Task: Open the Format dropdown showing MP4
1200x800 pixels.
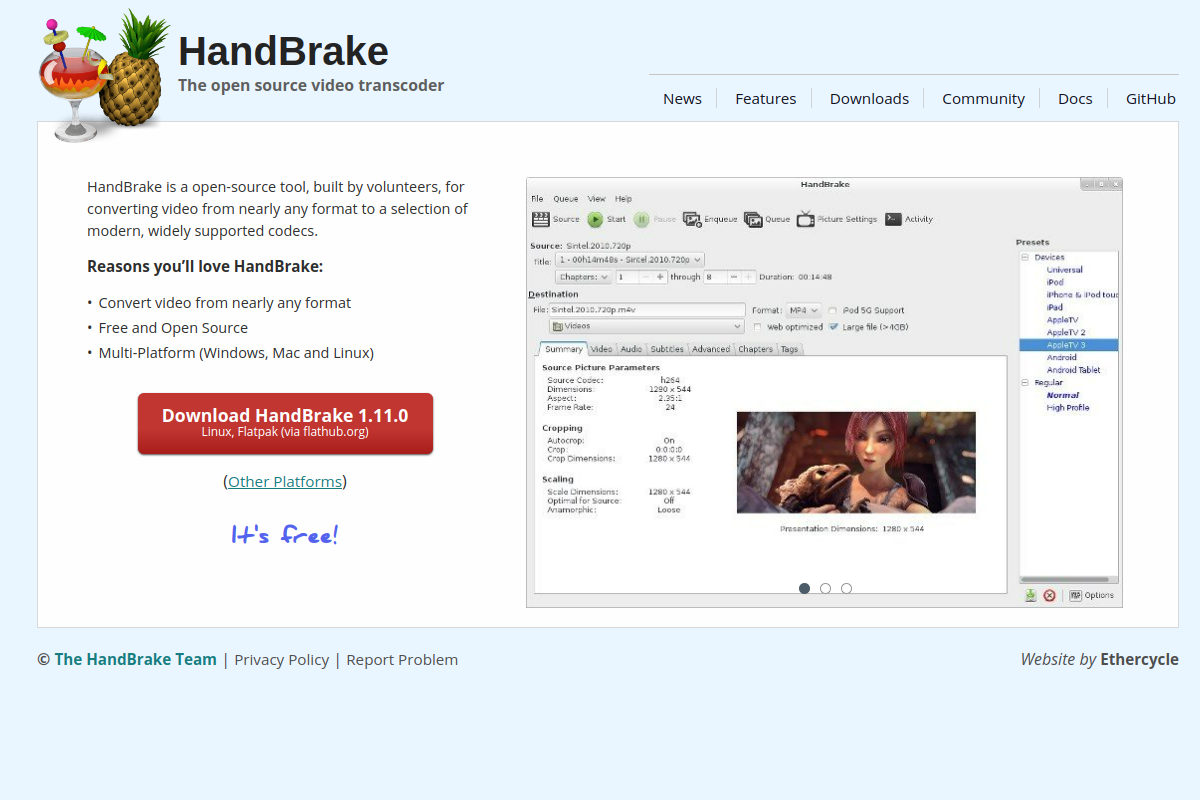Action: 805,310
